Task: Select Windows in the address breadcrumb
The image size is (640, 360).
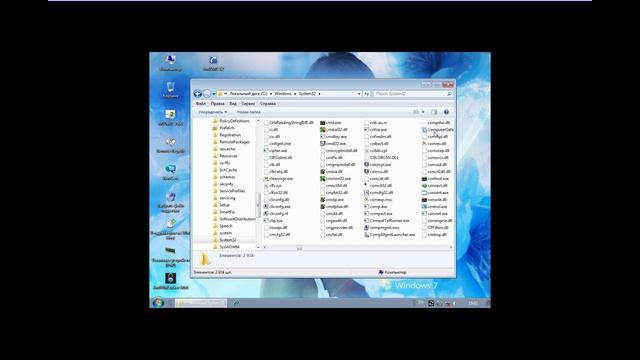Action: click(x=283, y=94)
